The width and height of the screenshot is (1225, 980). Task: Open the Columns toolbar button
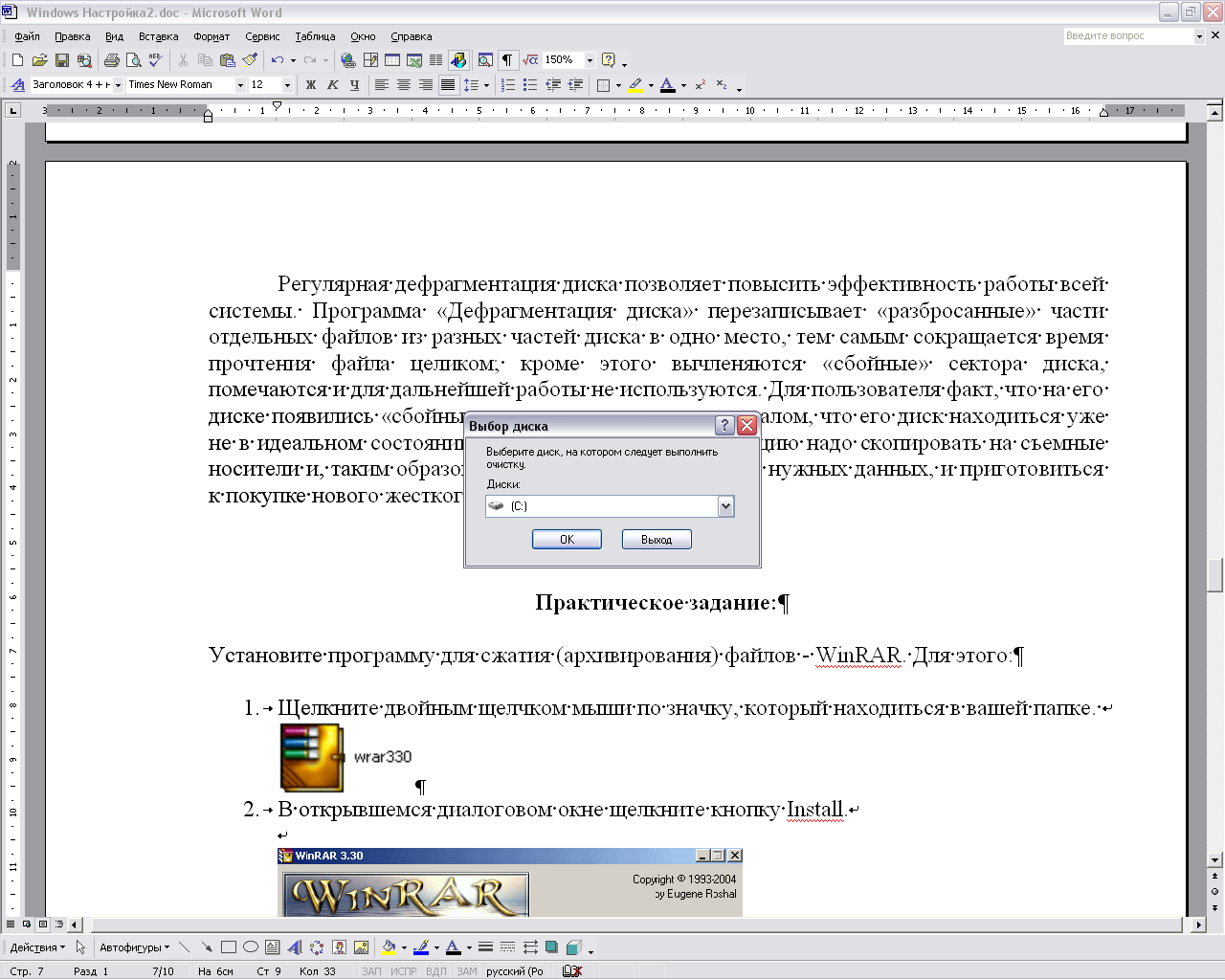[x=436, y=60]
